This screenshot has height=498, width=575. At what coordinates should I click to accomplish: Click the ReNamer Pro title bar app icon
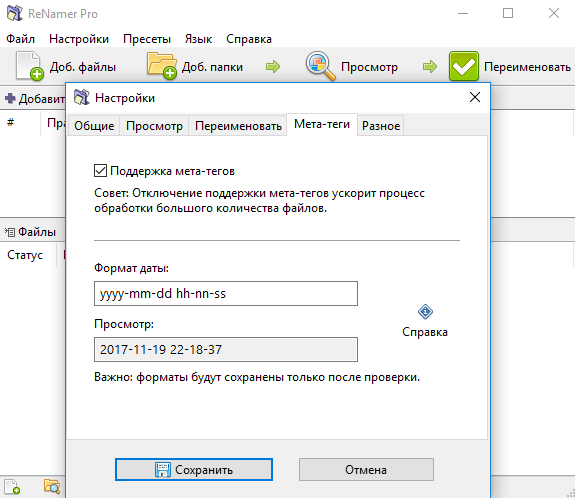(x=14, y=14)
